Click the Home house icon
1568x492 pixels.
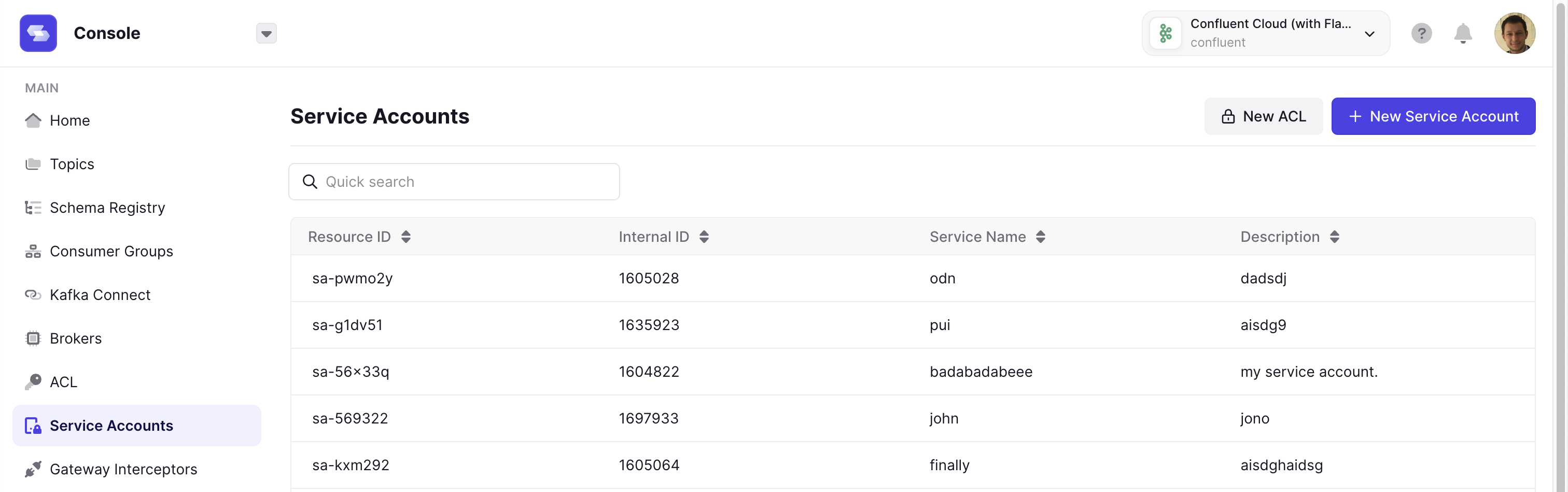[33, 120]
